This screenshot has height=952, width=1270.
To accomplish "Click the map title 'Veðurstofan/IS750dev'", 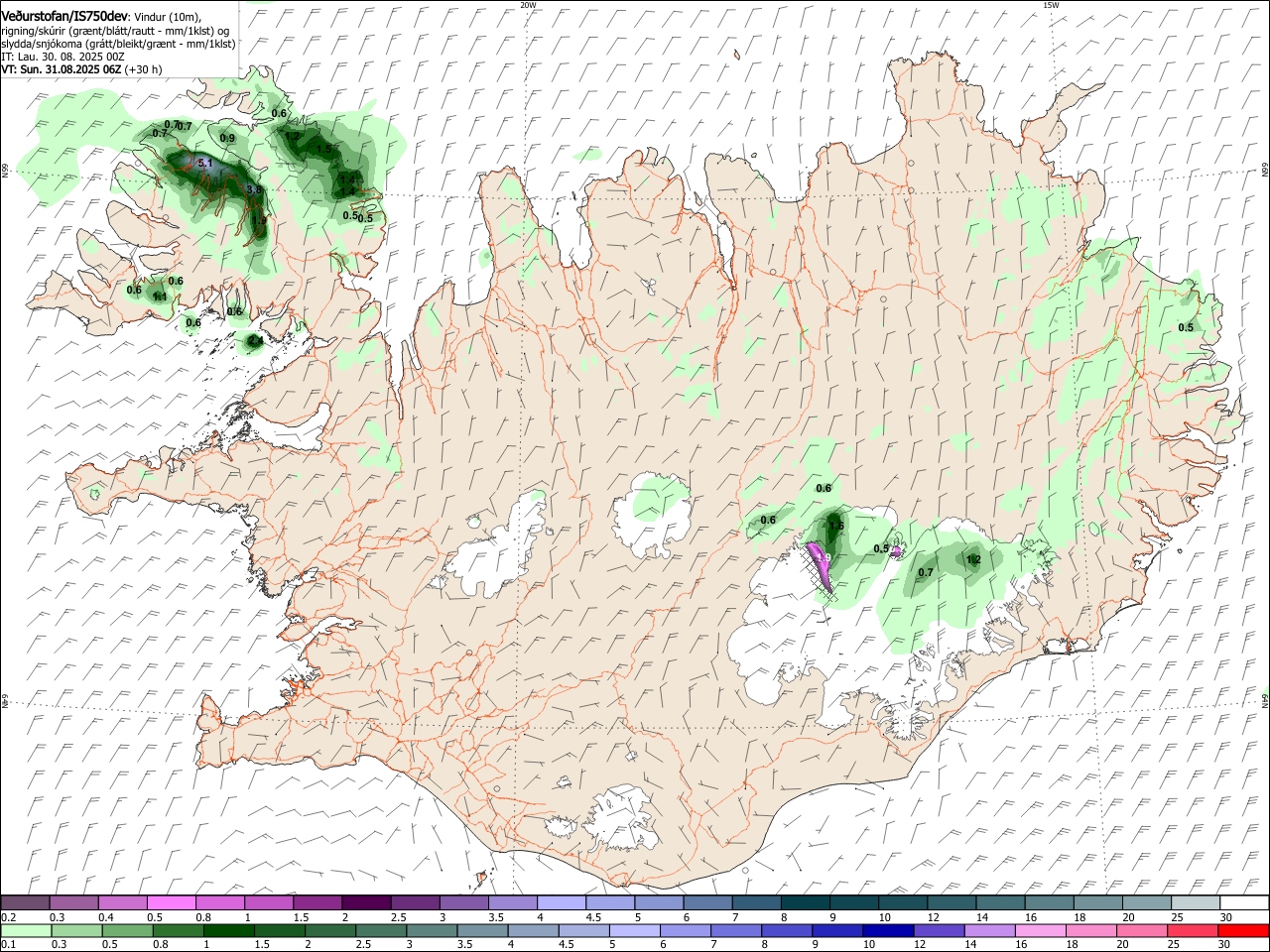I will [x=64, y=15].
